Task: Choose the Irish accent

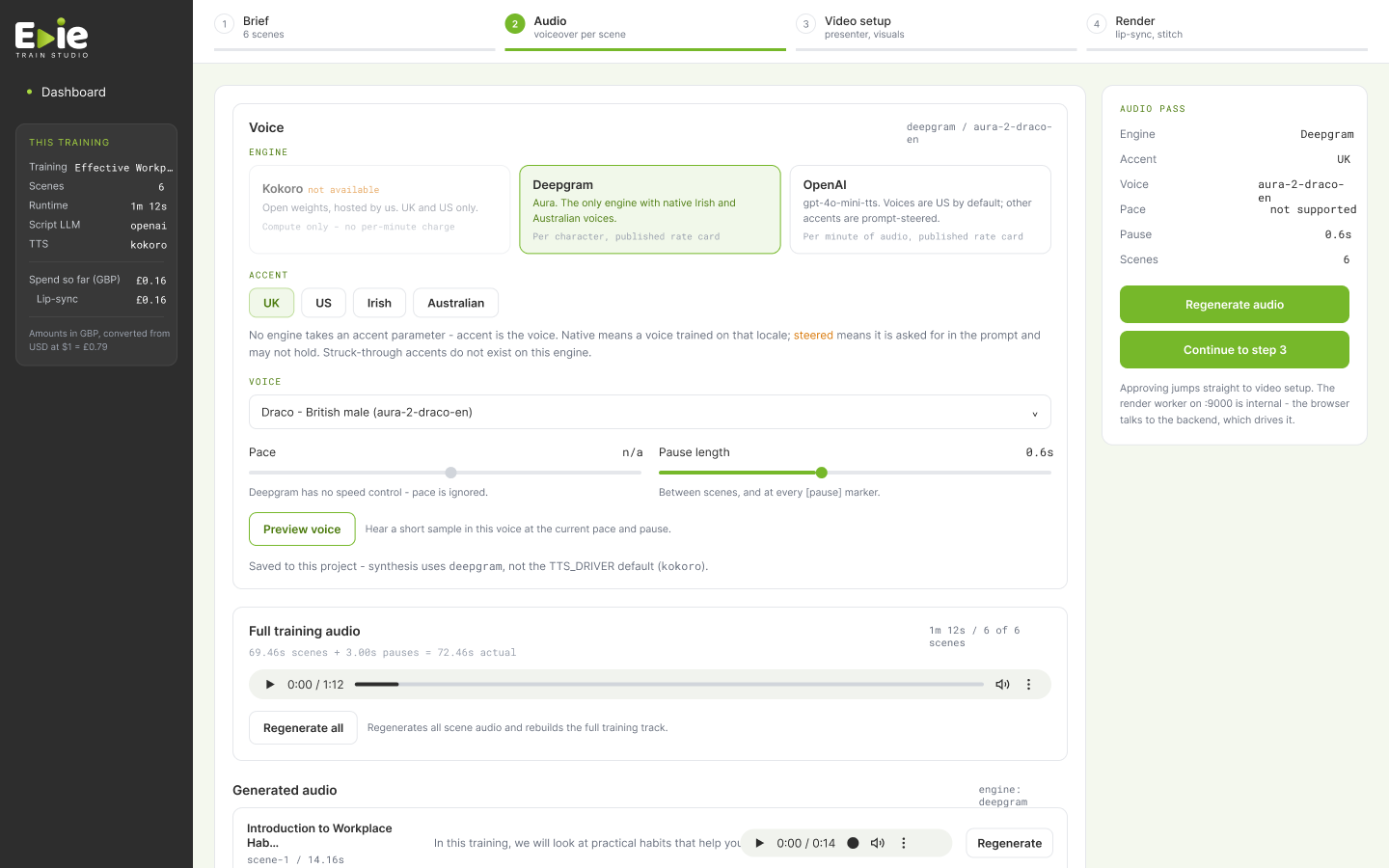Action: 379,303
